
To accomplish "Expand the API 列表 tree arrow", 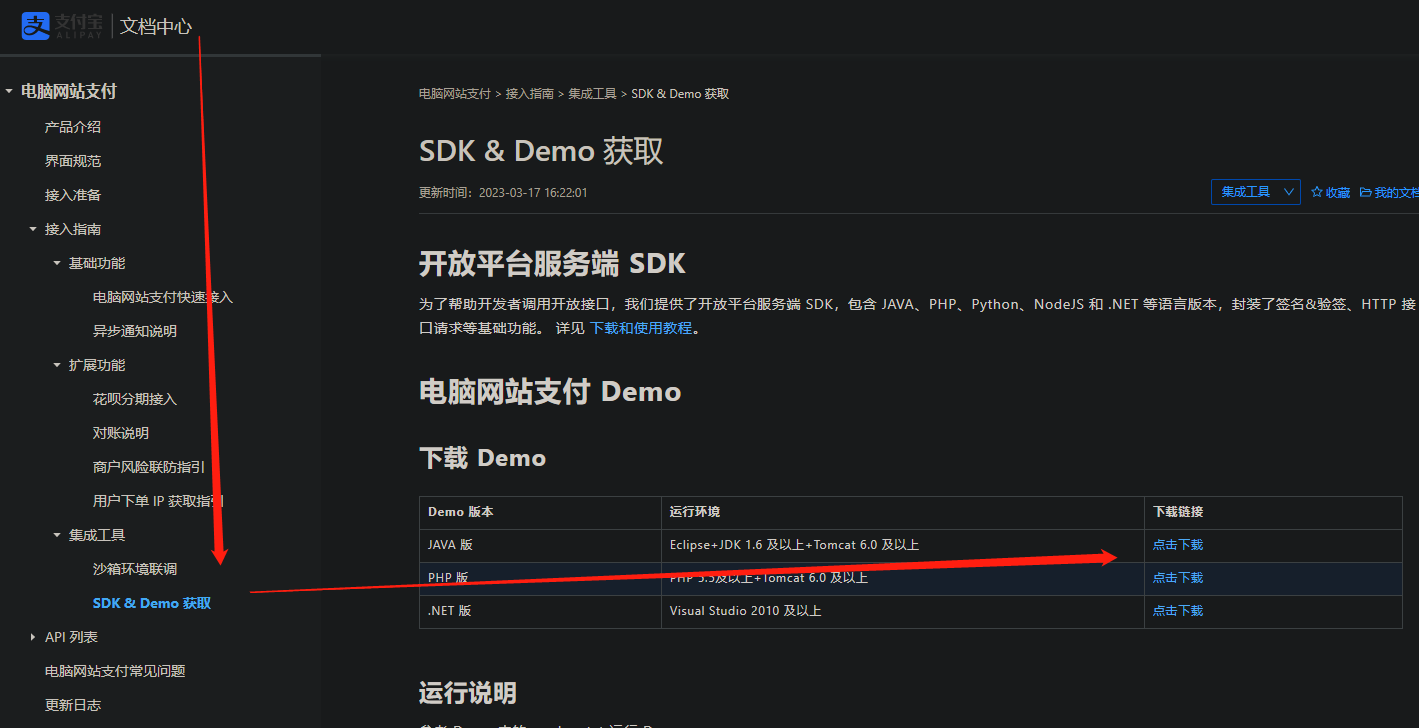I will point(33,637).
